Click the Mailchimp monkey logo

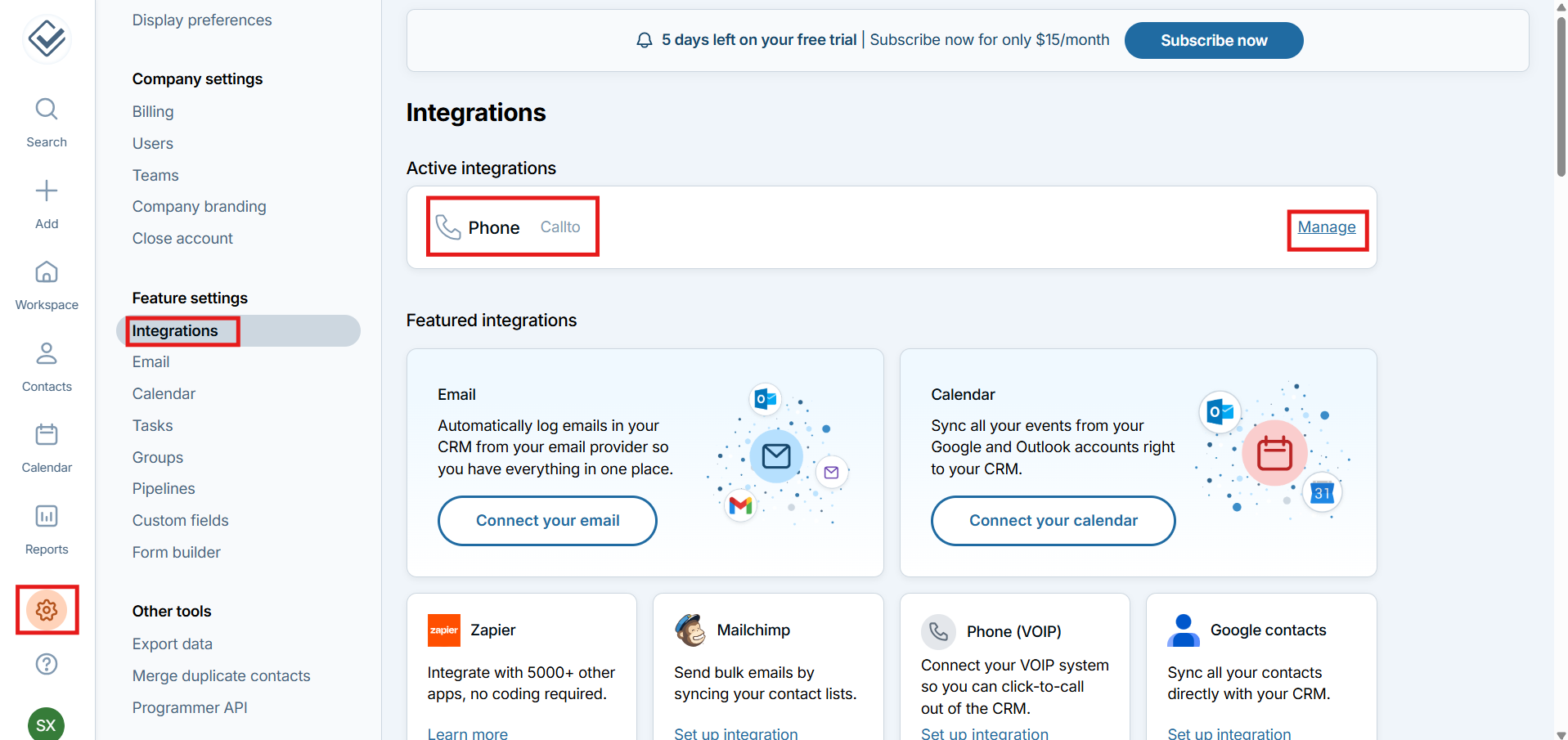tap(690, 630)
